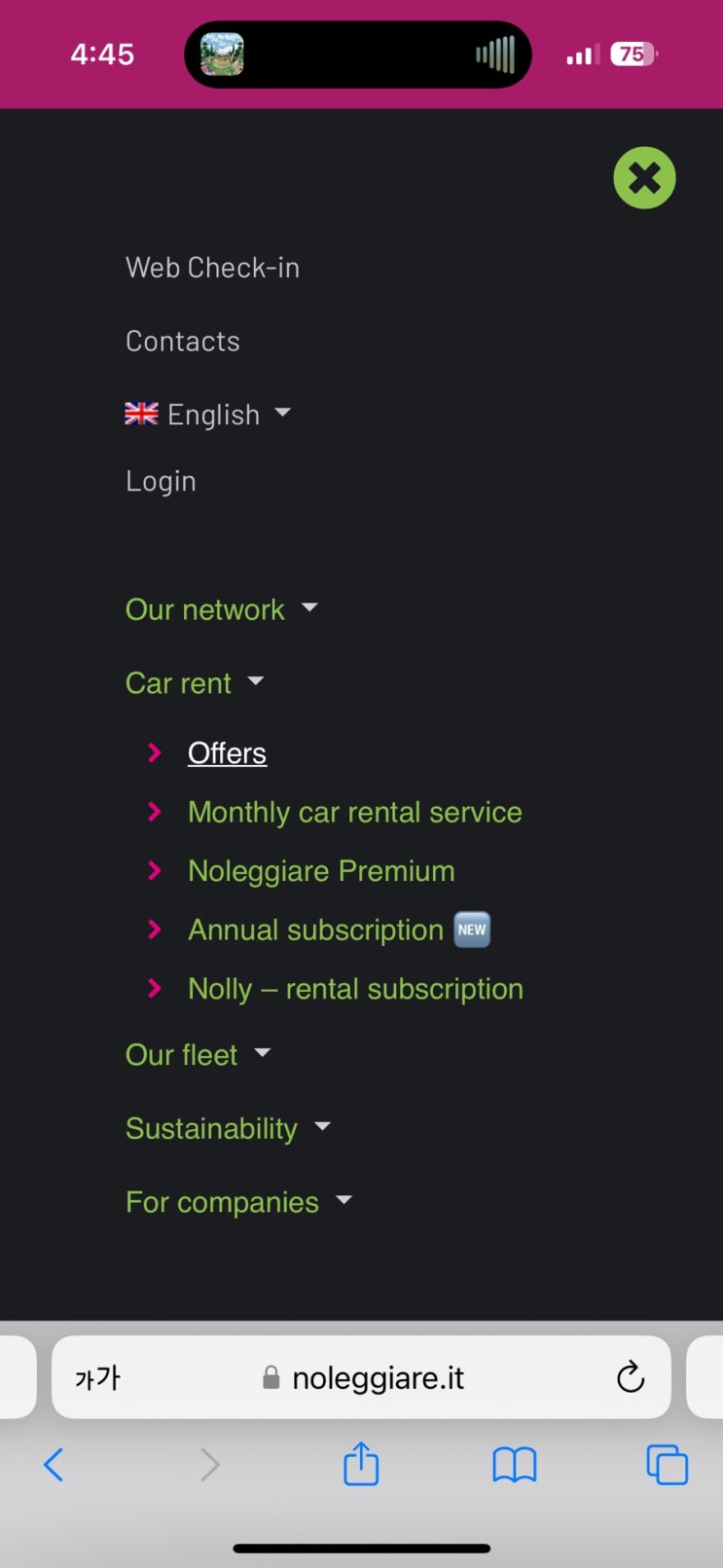Go to the Contacts page
723x1568 pixels.
point(183,342)
